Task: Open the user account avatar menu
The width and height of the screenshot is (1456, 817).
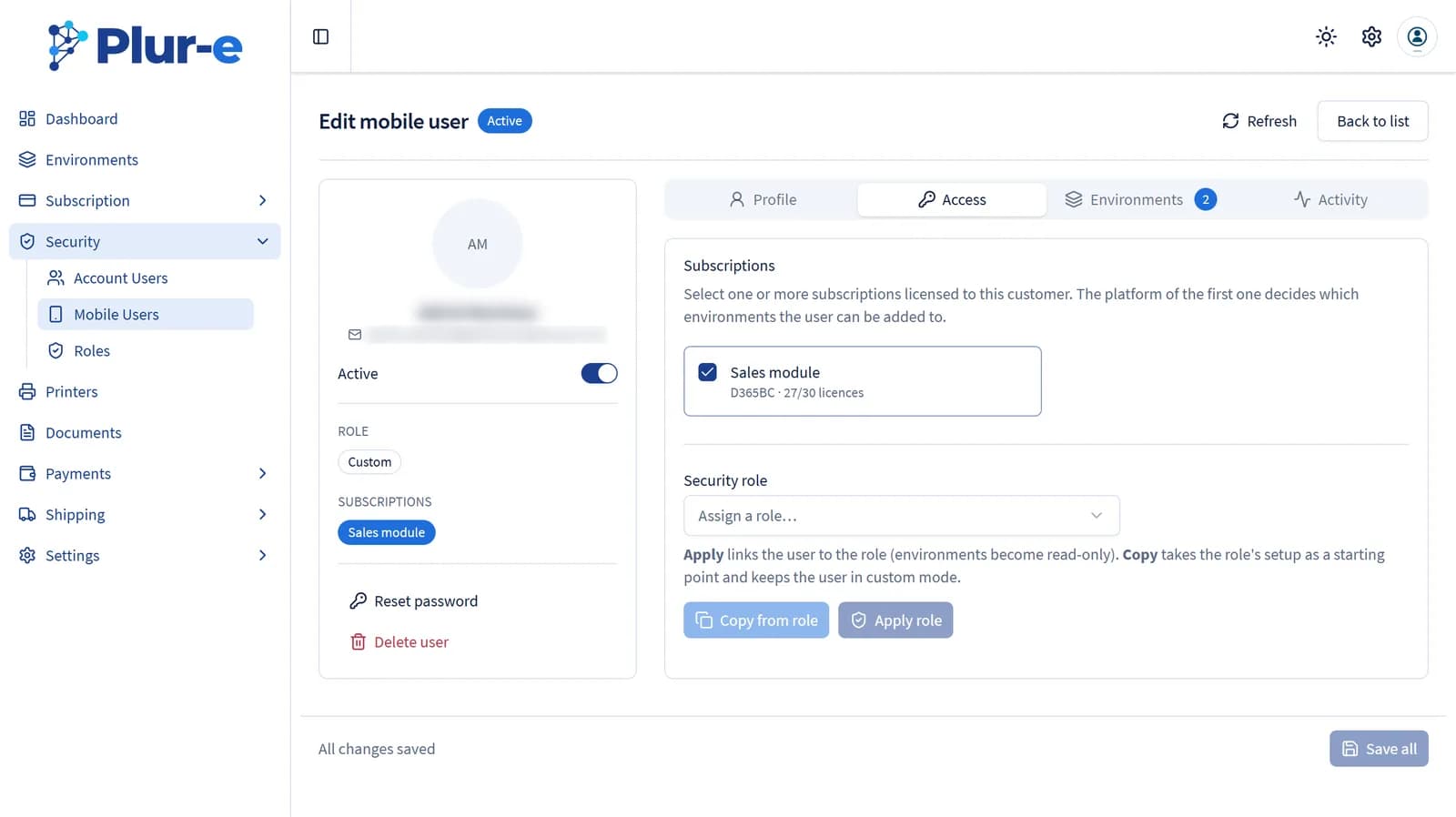Action: tap(1417, 36)
